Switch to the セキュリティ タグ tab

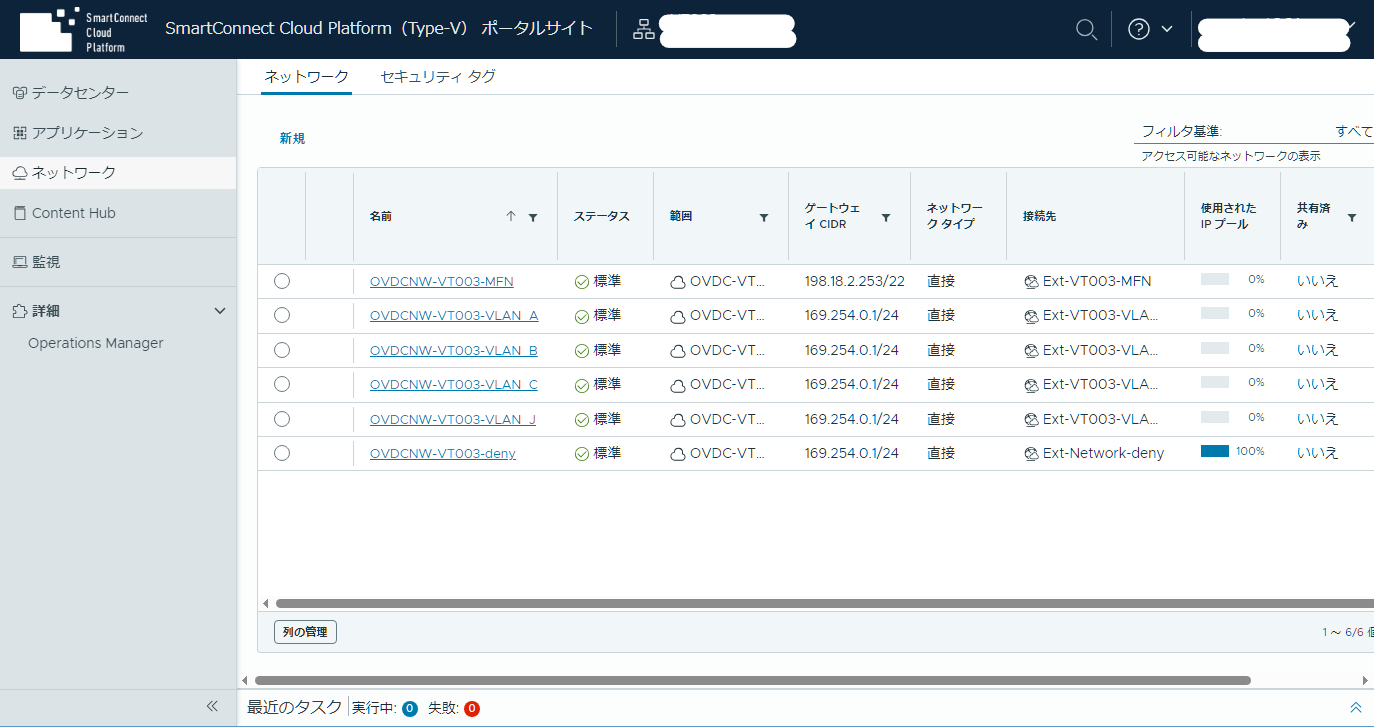438,77
